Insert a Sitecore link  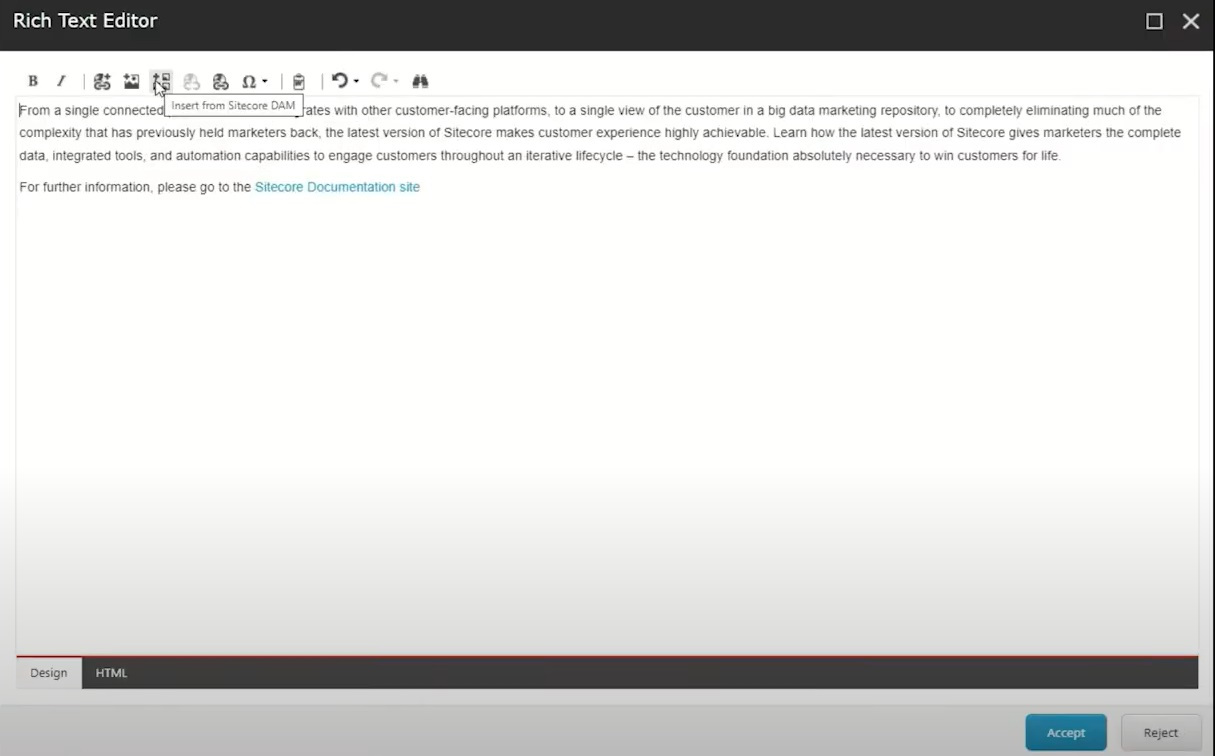[102, 81]
